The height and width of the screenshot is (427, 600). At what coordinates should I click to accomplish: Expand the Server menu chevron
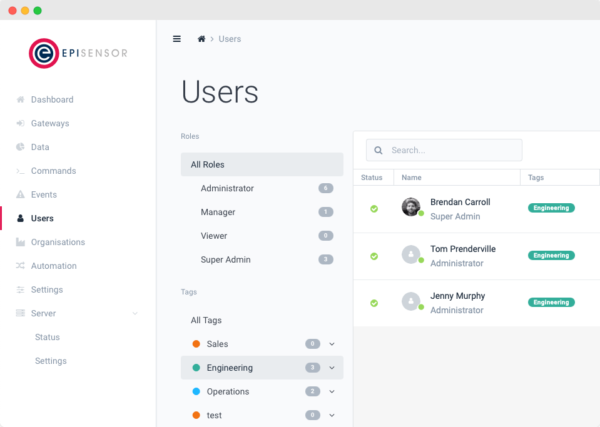[135, 314]
